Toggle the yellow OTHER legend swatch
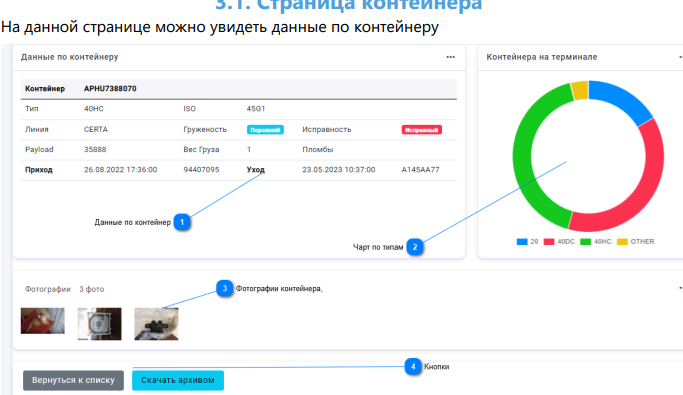The height and width of the screenshot is (395, 683). tap(622, 242)
